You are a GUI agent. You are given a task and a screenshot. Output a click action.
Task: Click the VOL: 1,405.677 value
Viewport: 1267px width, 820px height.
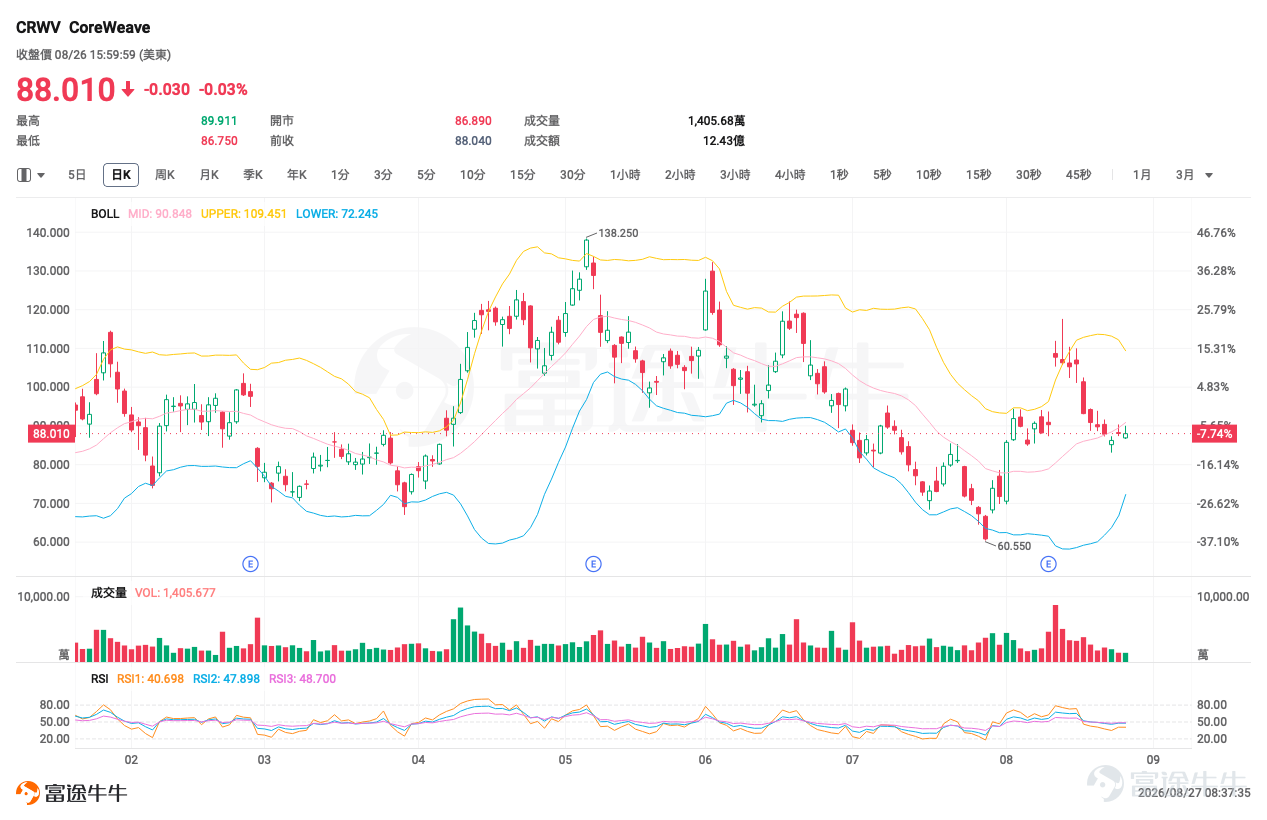click(x=175, y=593)
